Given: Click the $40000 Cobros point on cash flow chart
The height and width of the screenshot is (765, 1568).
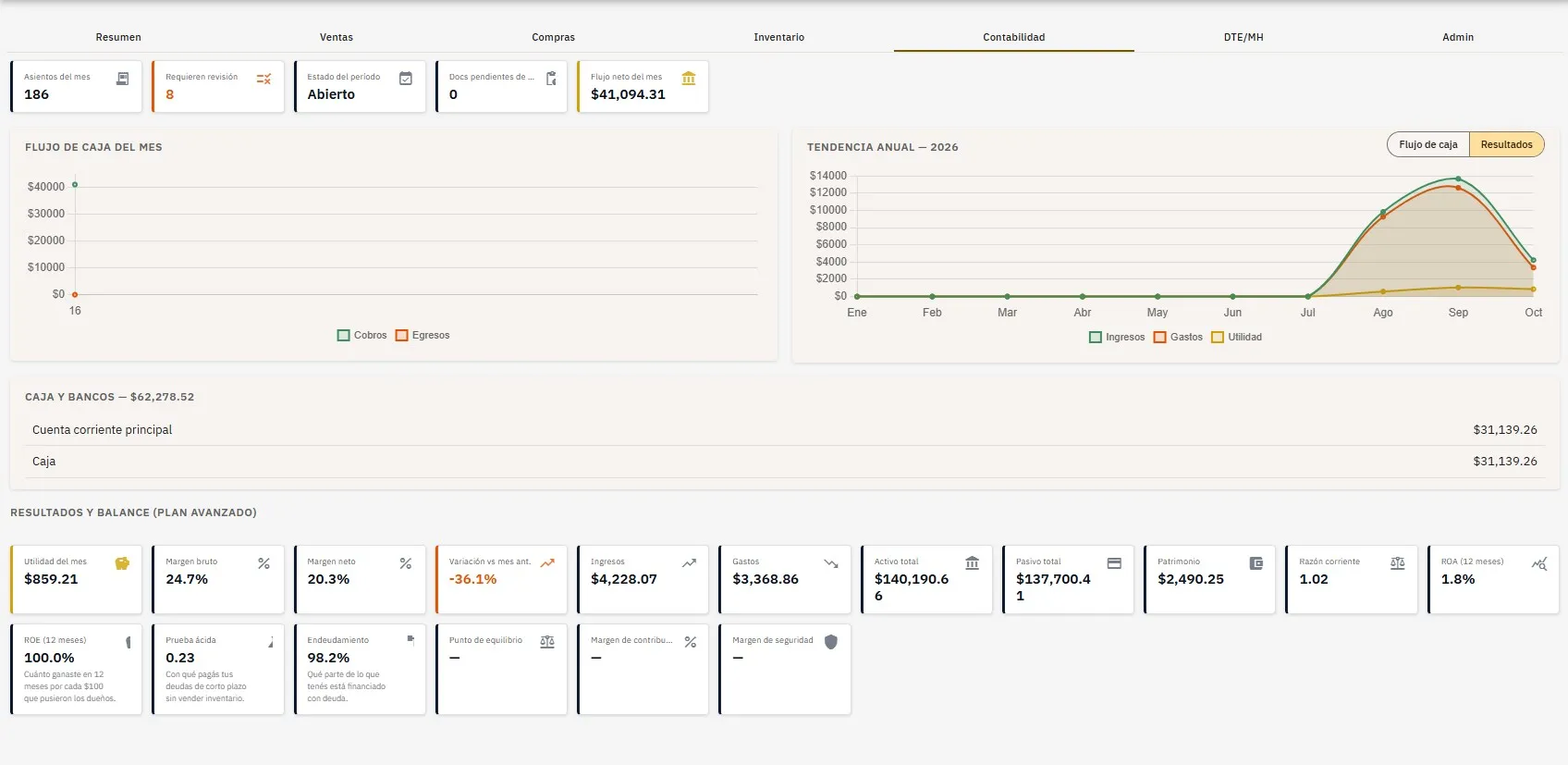Looking at the screenshot, I should (x=75, y=185).
